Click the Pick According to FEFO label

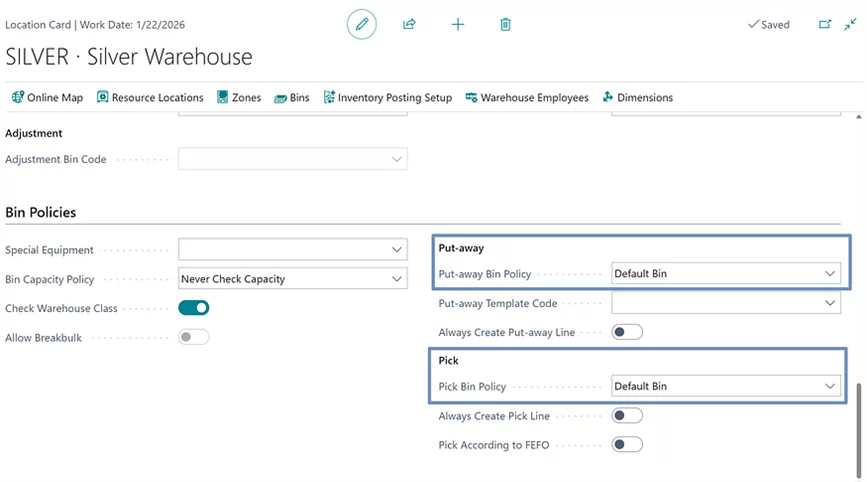pos(494,445)
